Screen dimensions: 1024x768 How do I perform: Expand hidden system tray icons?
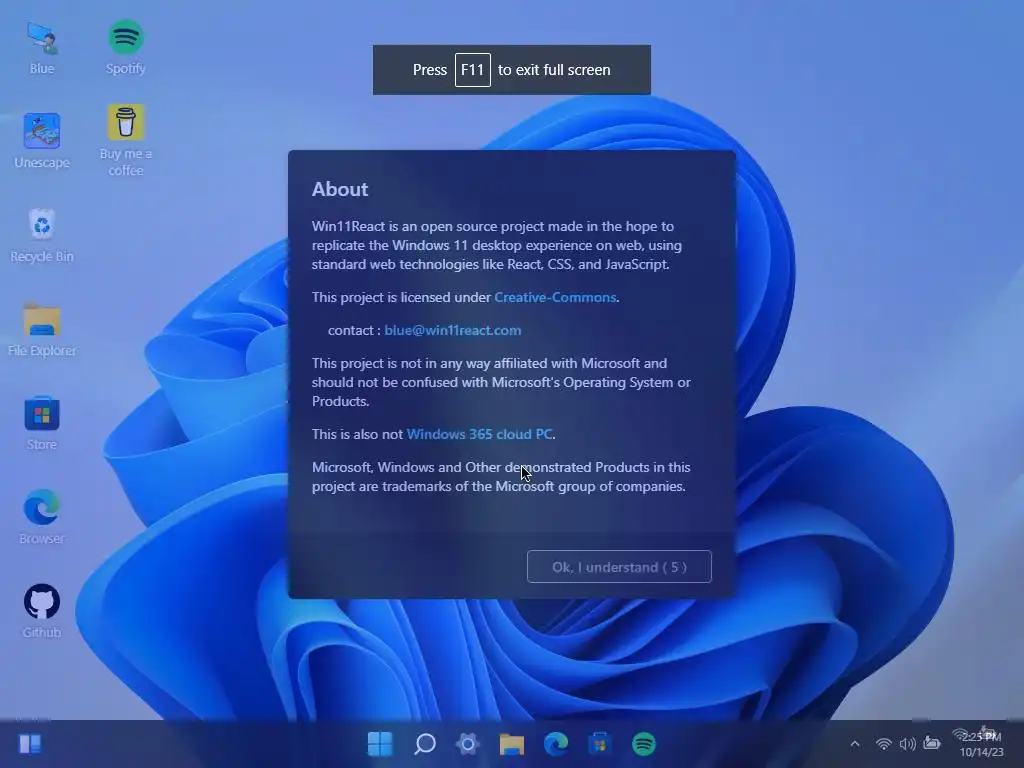coord(855,744)
